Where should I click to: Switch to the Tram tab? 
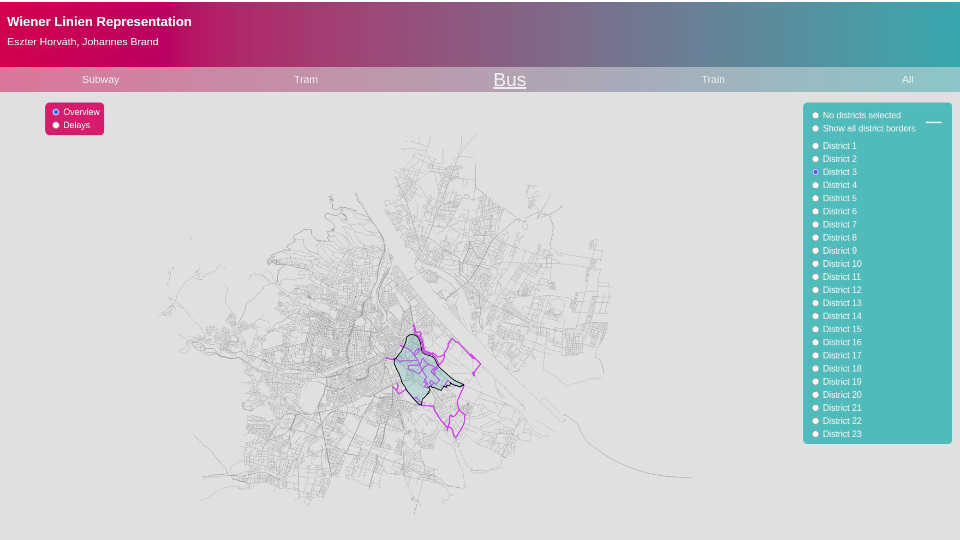click(306, 80)
